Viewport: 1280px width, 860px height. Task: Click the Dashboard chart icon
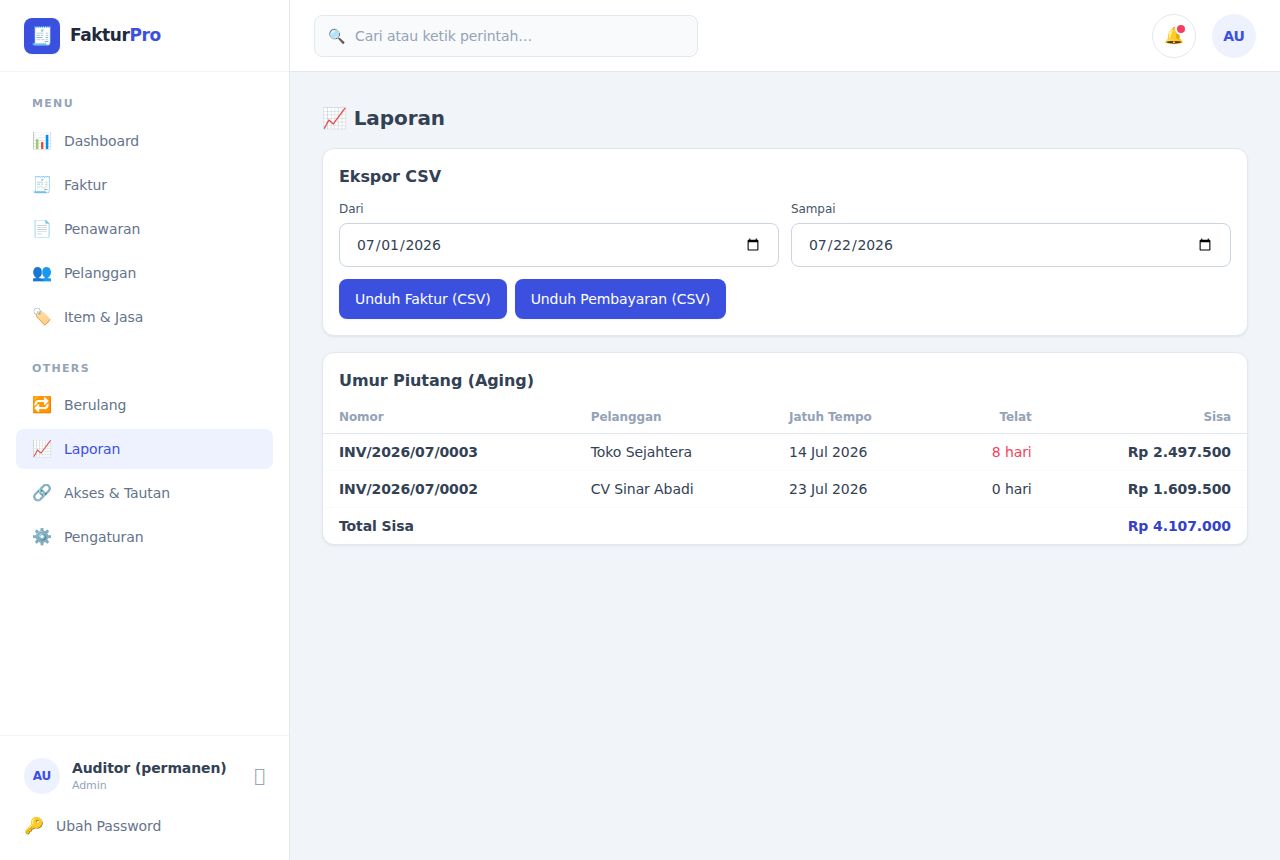[x=41, y=141]
